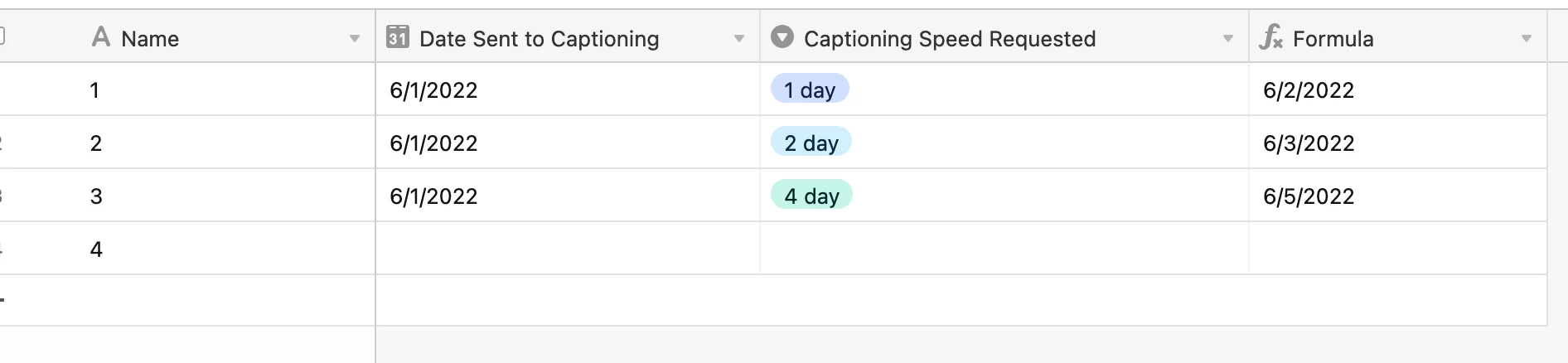Select the green "4 day" tag

point(811,196)
